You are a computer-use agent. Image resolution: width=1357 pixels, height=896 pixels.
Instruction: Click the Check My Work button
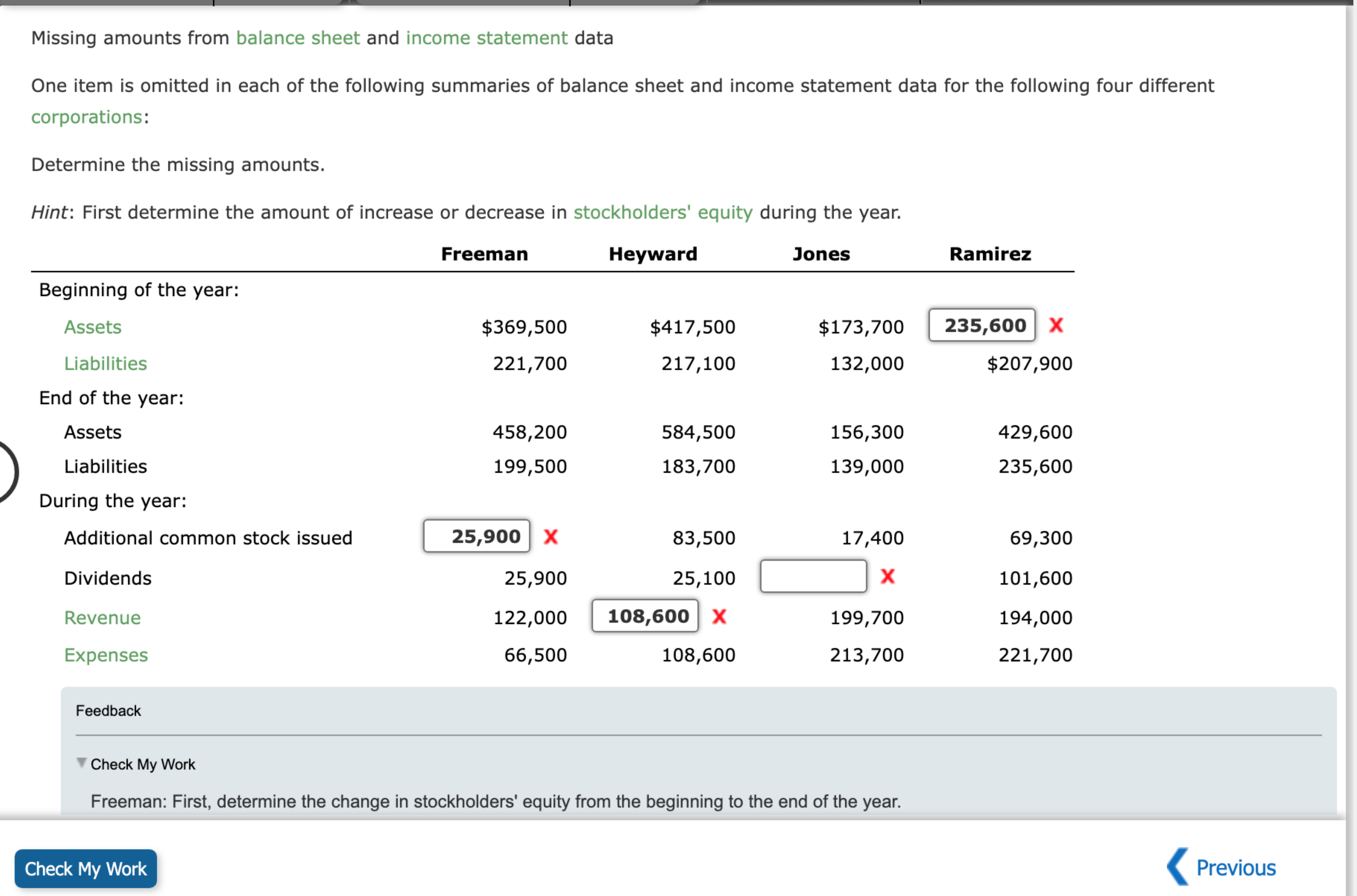click(85, 868)
